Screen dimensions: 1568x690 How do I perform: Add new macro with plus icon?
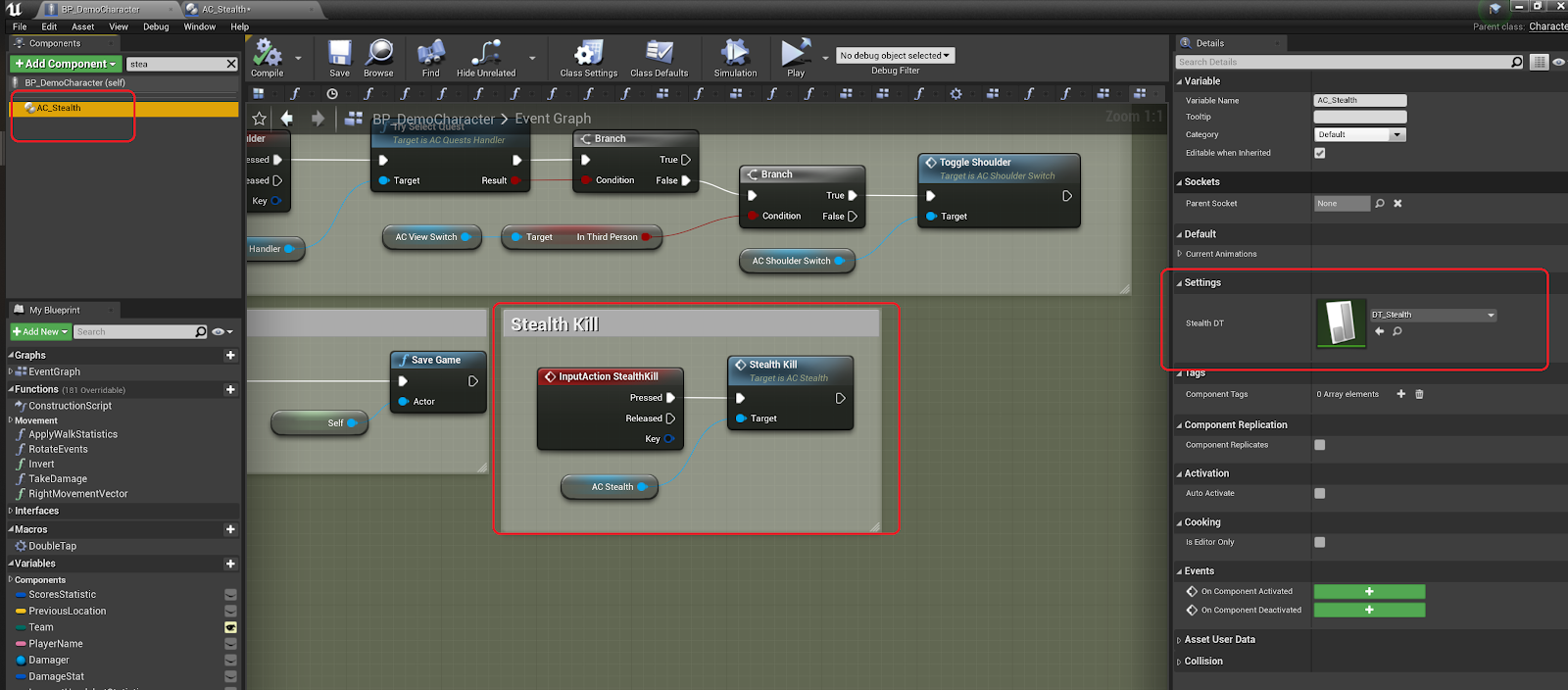[x=230, y=529]
